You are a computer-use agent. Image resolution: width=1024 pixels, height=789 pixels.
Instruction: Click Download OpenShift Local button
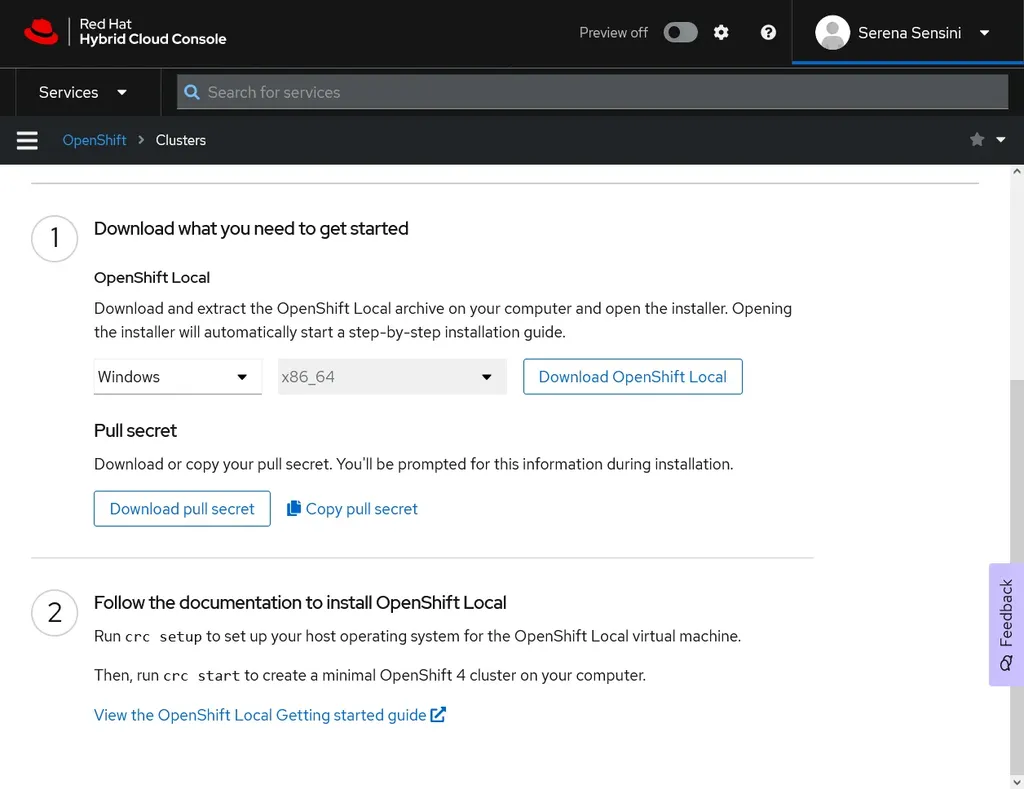pyautogui.click(x=632, y=377)
